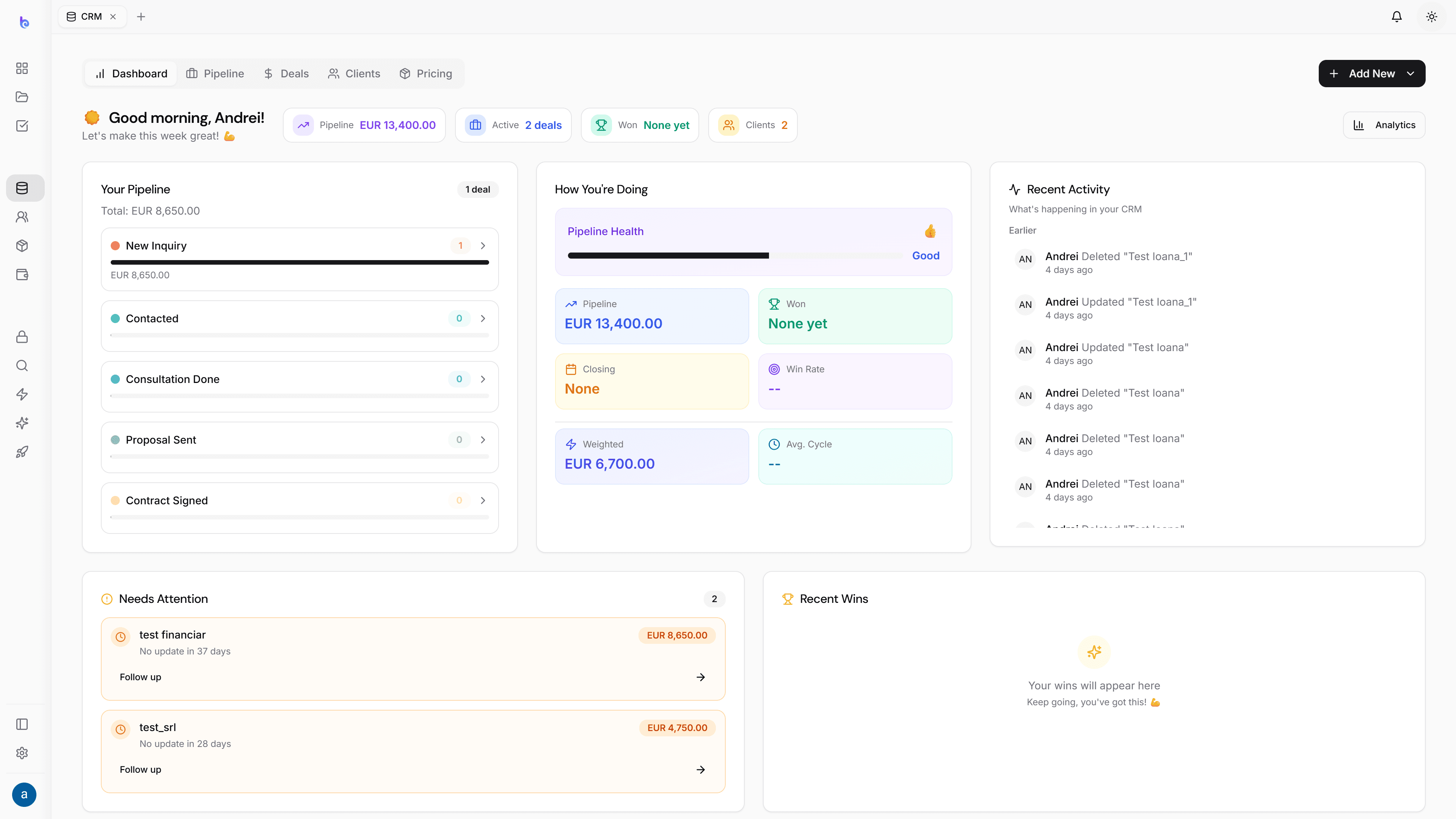The height and width of the screenshot is (819, 1456).
Task: Toggle the sidebar panel layout icon
Action: (x=22, y=724)
